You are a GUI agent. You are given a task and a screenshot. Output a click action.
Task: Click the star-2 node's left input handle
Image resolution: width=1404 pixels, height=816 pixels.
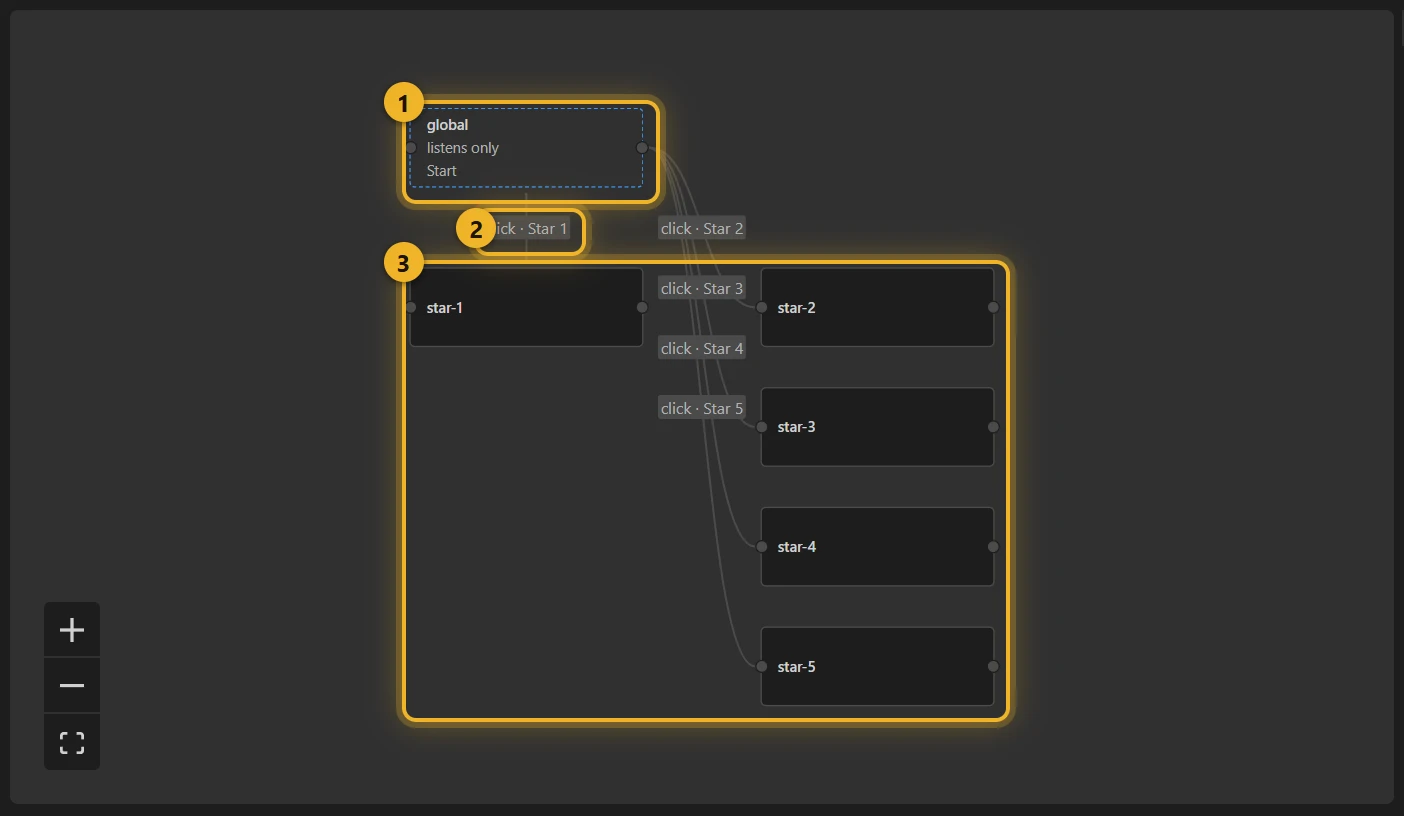pos(762,307)
